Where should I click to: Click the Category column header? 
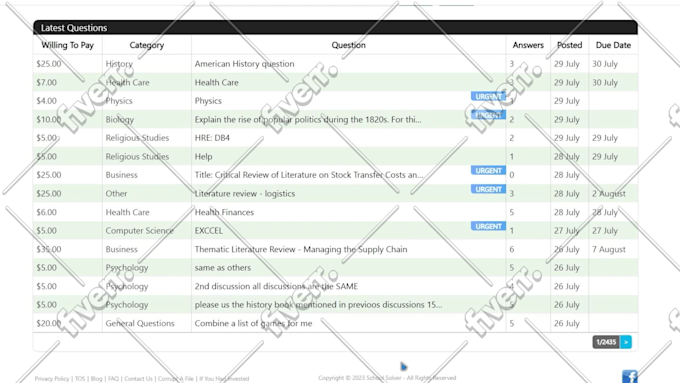pyautogui.click(x=147, y=45)
